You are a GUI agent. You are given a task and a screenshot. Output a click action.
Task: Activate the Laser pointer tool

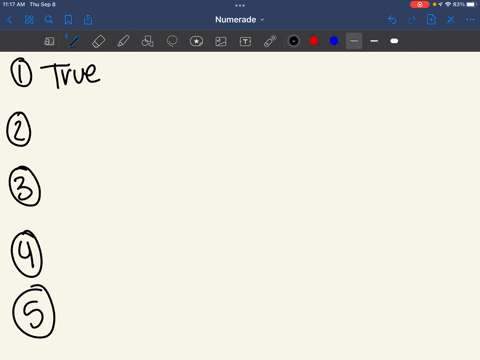click(270, 41)
